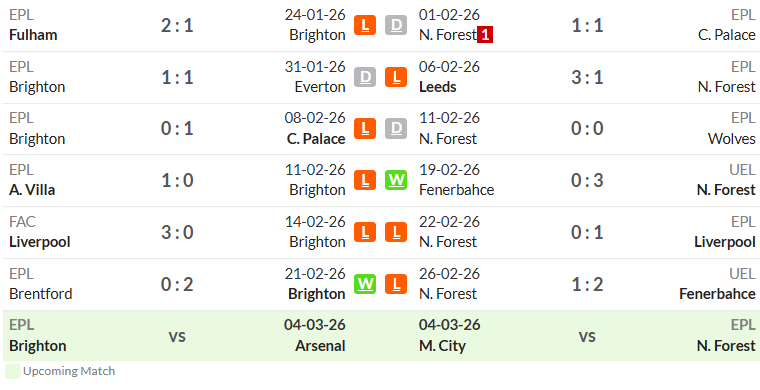Viewport: 760px width, 390px height.
Task: Click N. Forest's loss badge for 26-02-26
Action: [x=396, y=284]
